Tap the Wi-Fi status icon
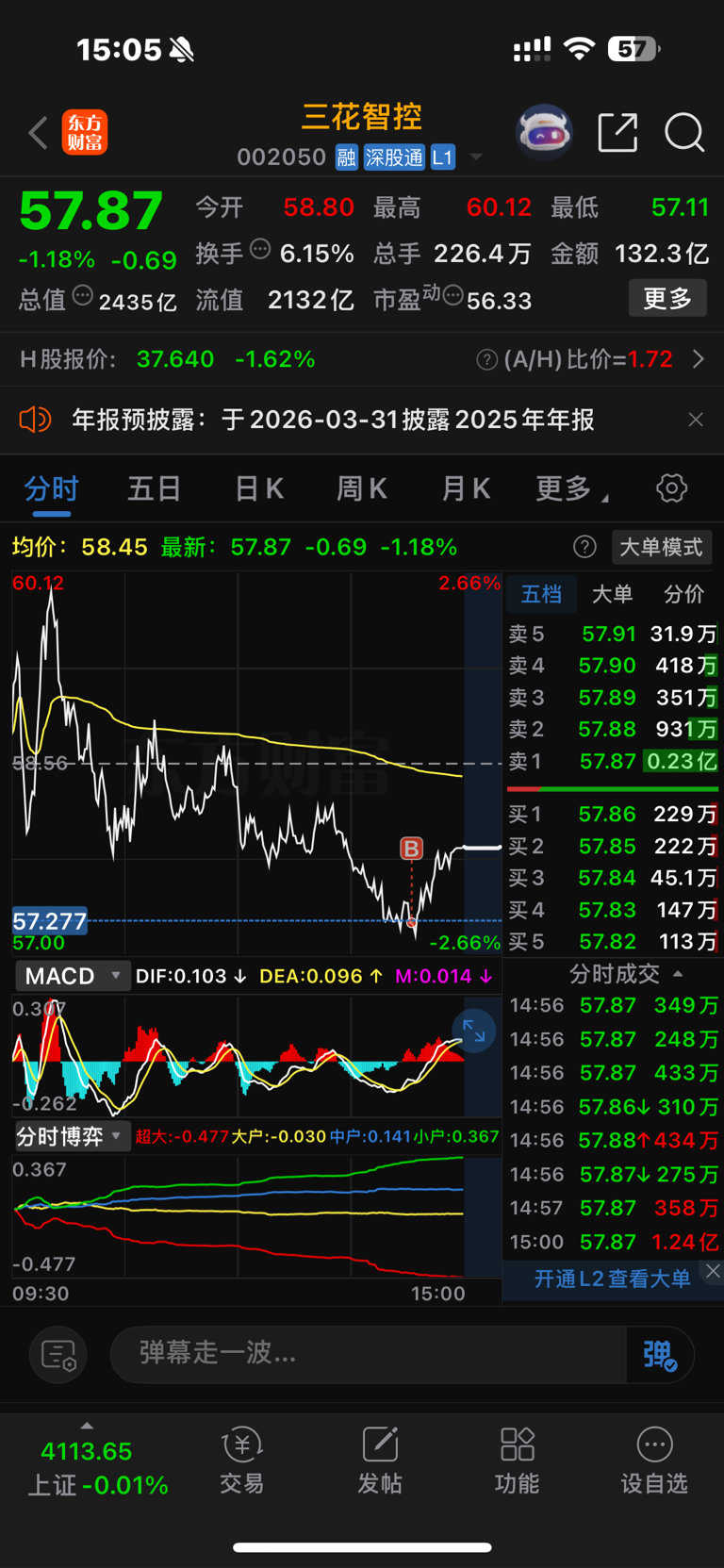The width and height of the screenshot is (724, 1568). click(579, 49)
